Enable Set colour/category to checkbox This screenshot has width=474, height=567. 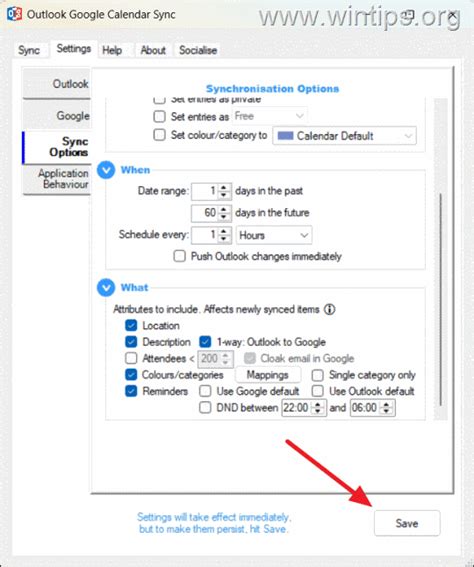click(159, 135)
